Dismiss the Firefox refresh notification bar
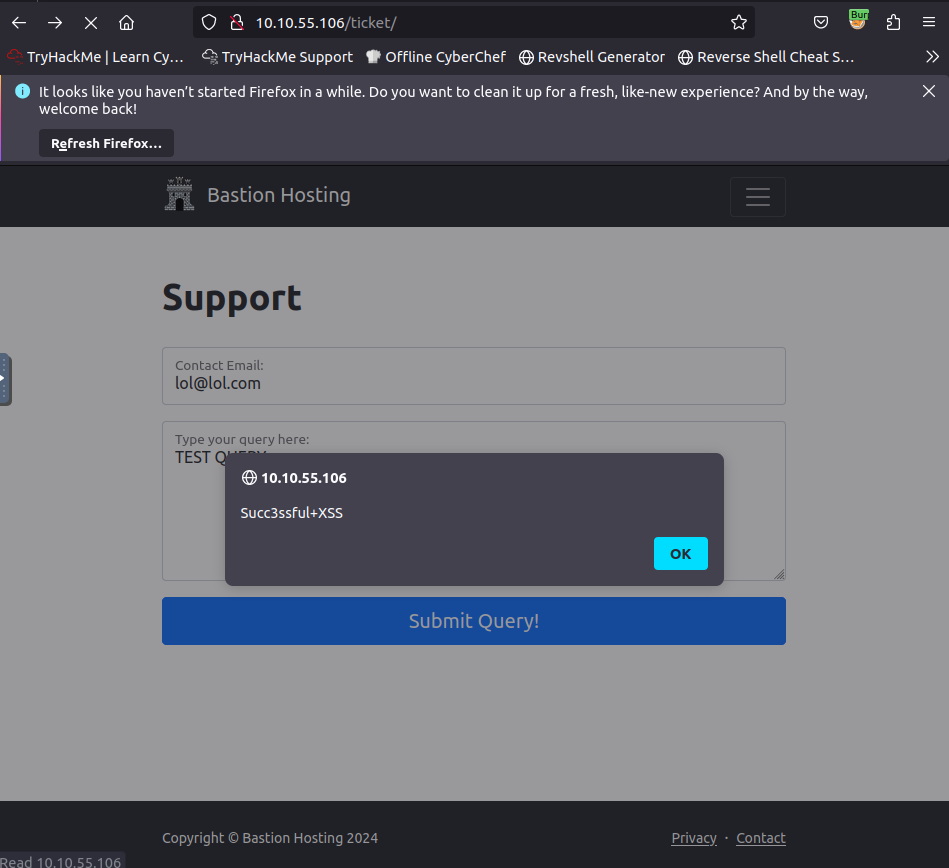Screen dimensions: 949x868 coord(928,91)
